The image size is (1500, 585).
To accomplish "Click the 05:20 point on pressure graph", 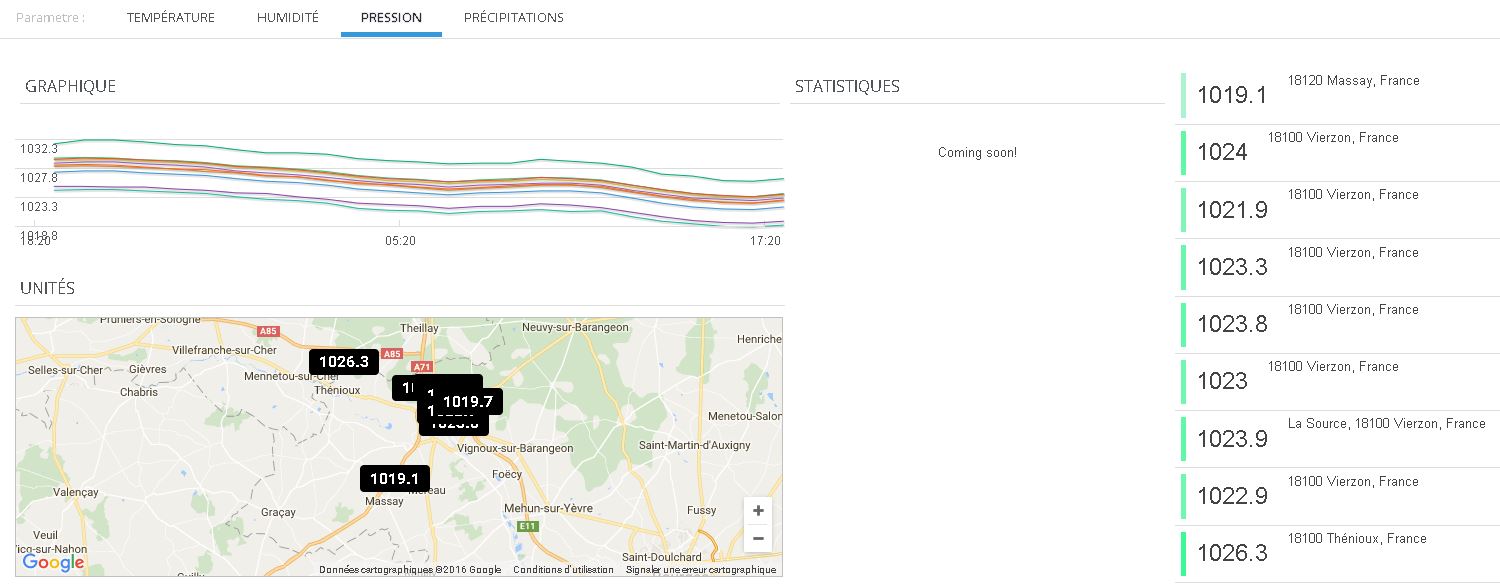I will (400, 241).
